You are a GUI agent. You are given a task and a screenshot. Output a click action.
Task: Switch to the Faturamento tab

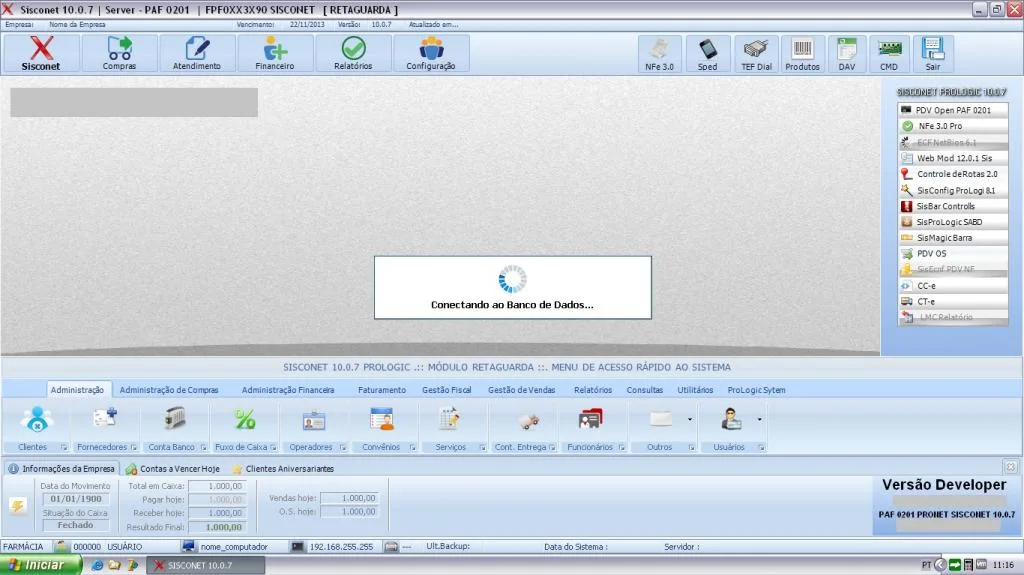[x=382, y=390]
